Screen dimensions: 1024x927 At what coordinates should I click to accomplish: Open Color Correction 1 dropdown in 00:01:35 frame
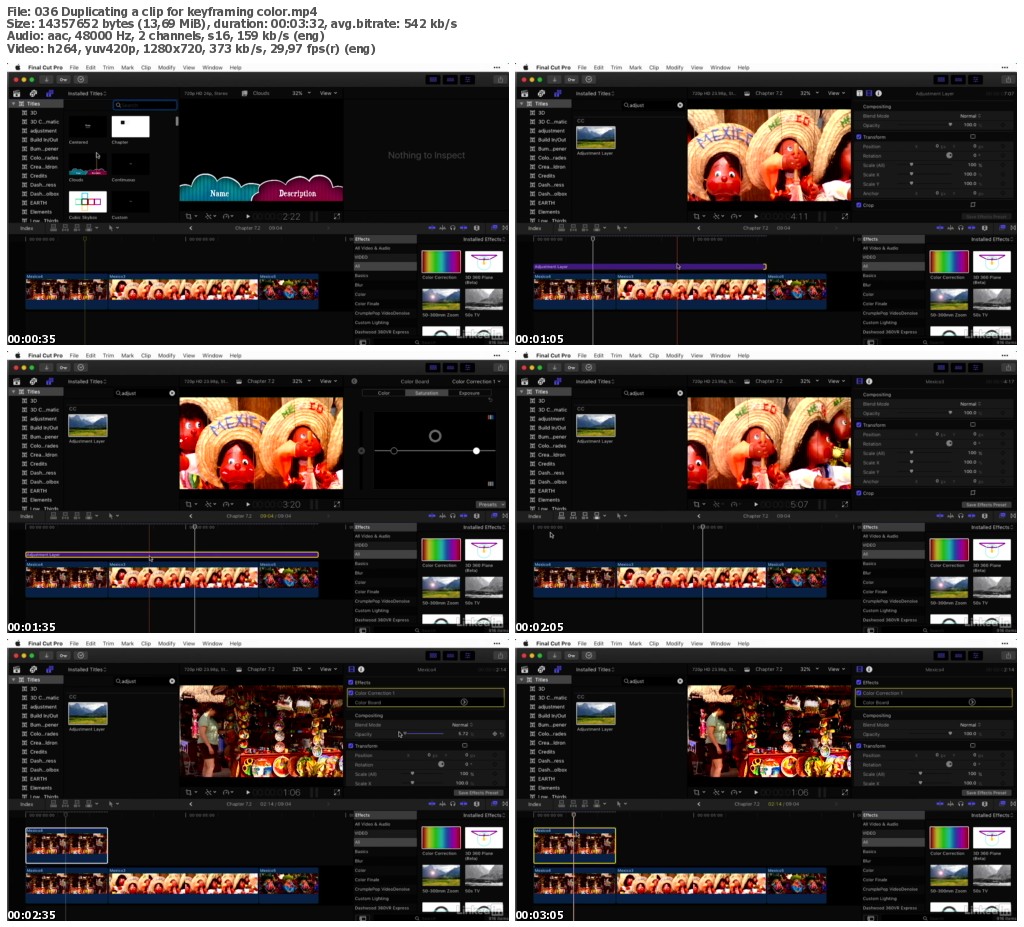click(x=476, y=382)
